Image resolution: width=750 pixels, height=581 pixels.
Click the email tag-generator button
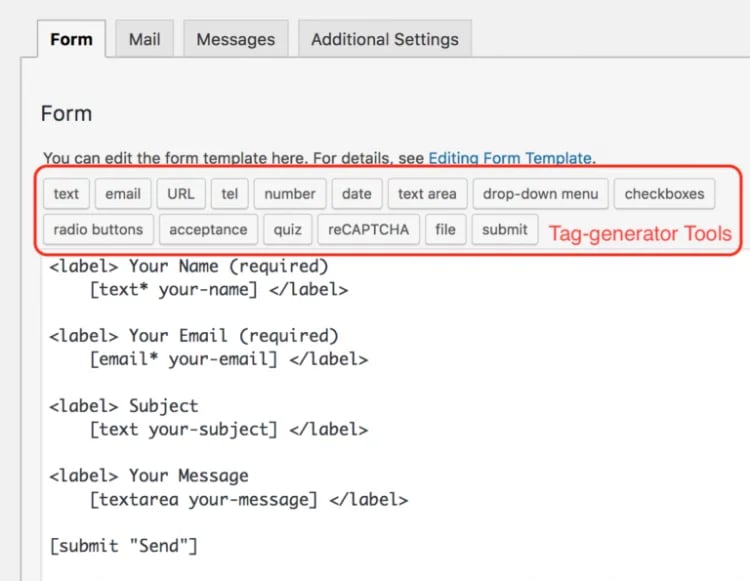pos(123,194)
